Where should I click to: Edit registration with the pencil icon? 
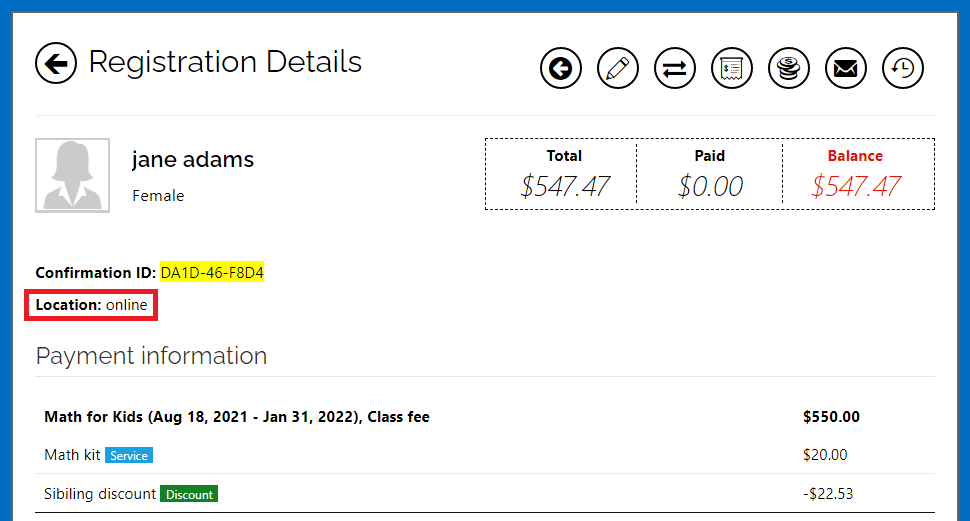[x=618, y=69]
